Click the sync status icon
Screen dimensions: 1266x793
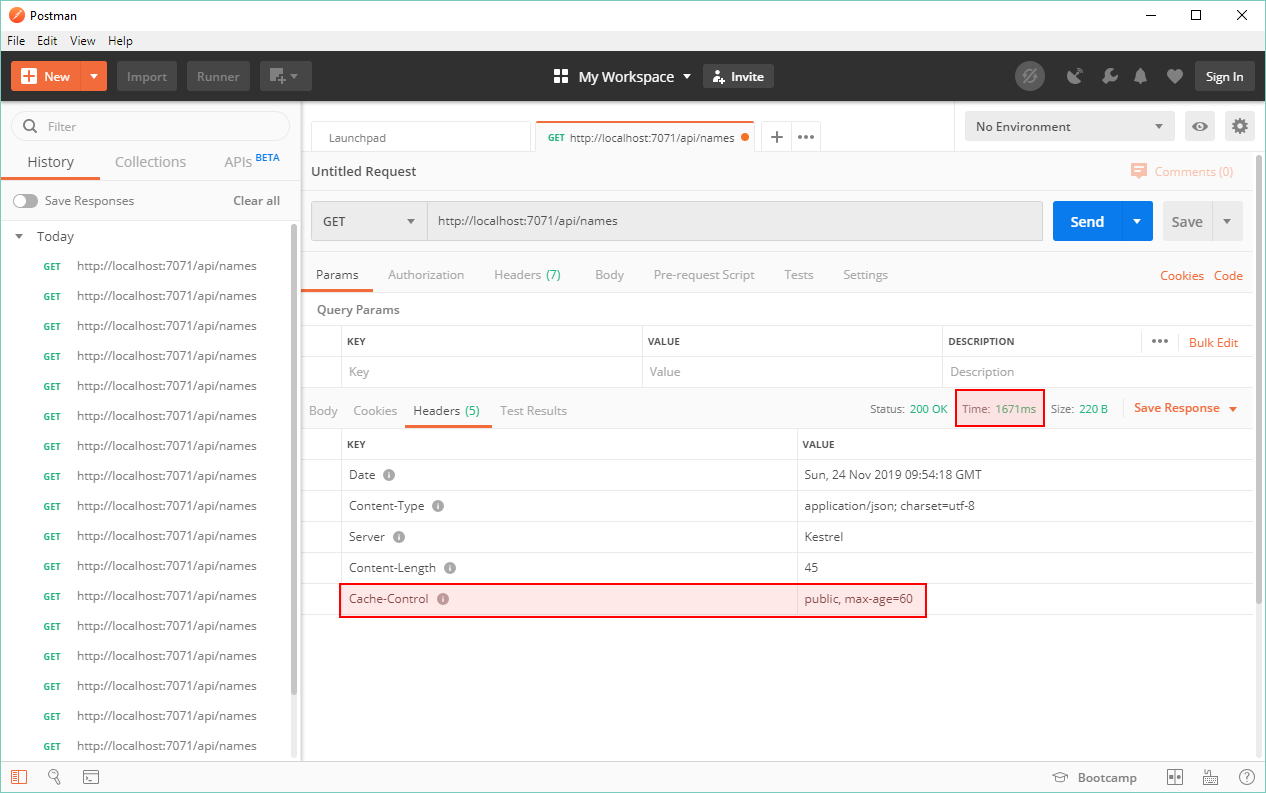point(1029,76)
